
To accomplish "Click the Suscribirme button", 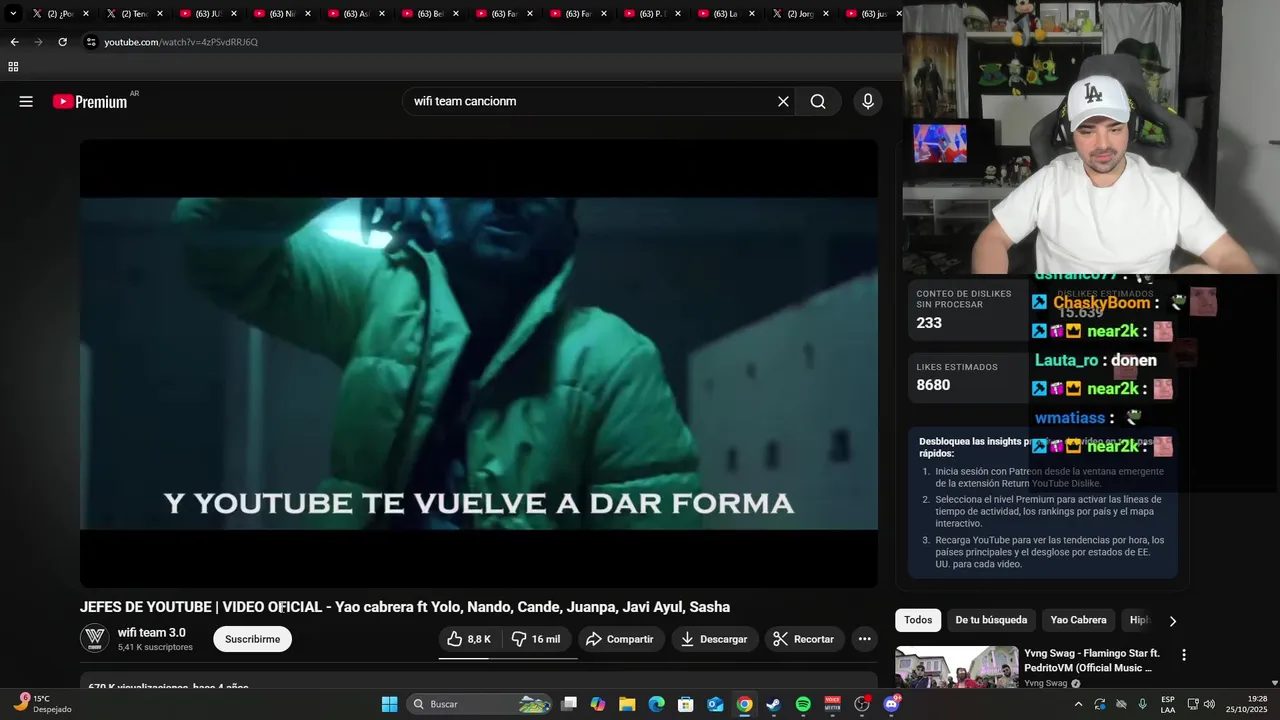I will [x=252, y=639].
